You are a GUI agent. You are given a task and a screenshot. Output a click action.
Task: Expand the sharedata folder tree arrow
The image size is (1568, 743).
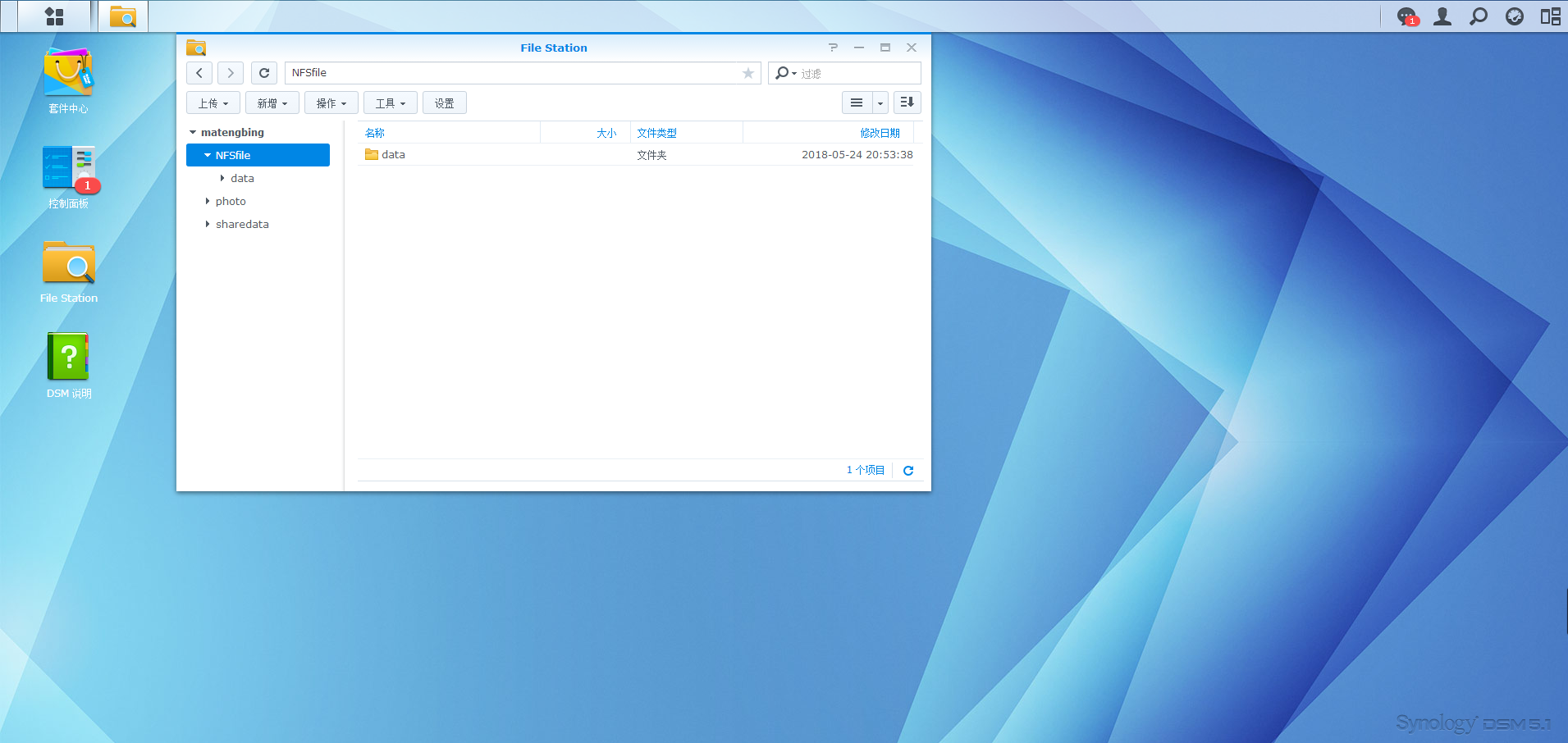[x=208, y=224]
